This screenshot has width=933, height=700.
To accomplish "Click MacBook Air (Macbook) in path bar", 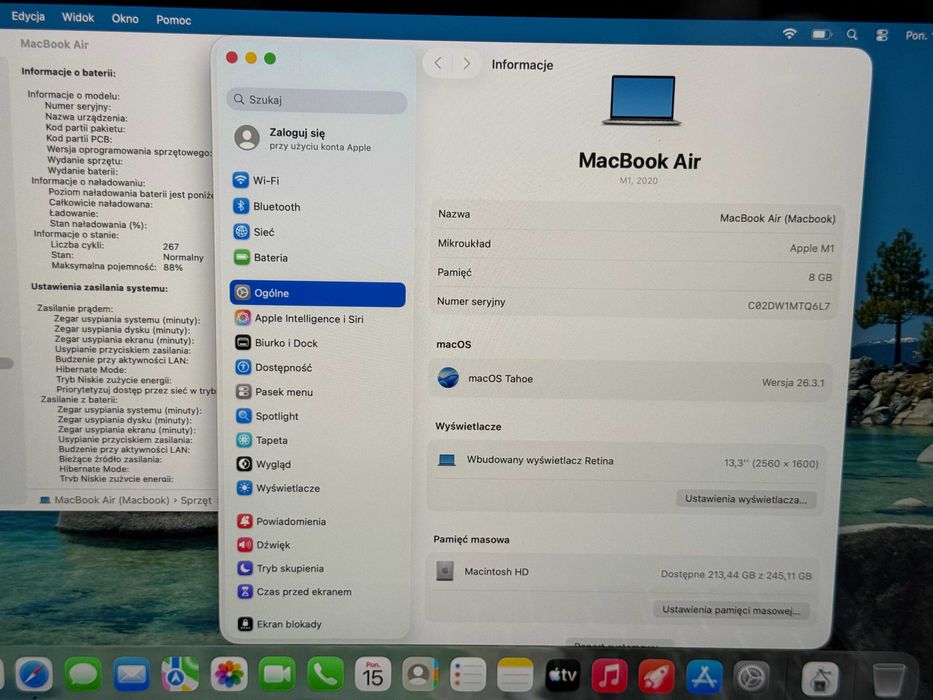I will (105, 500).
